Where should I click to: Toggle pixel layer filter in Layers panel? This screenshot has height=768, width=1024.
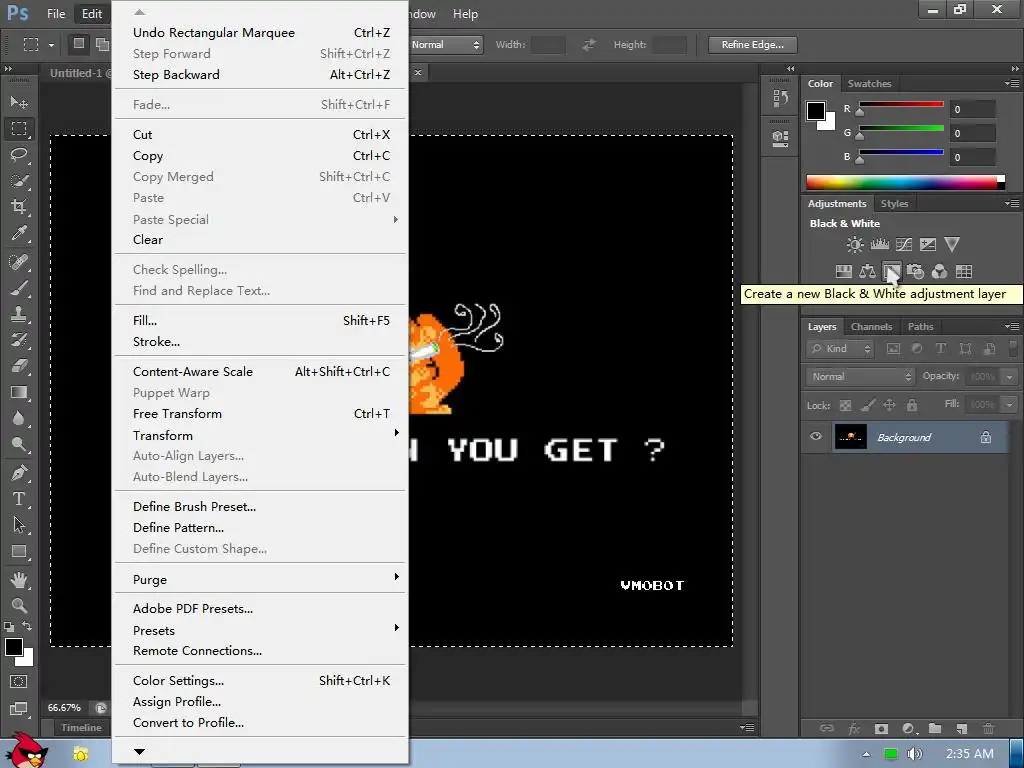[893, 349]
